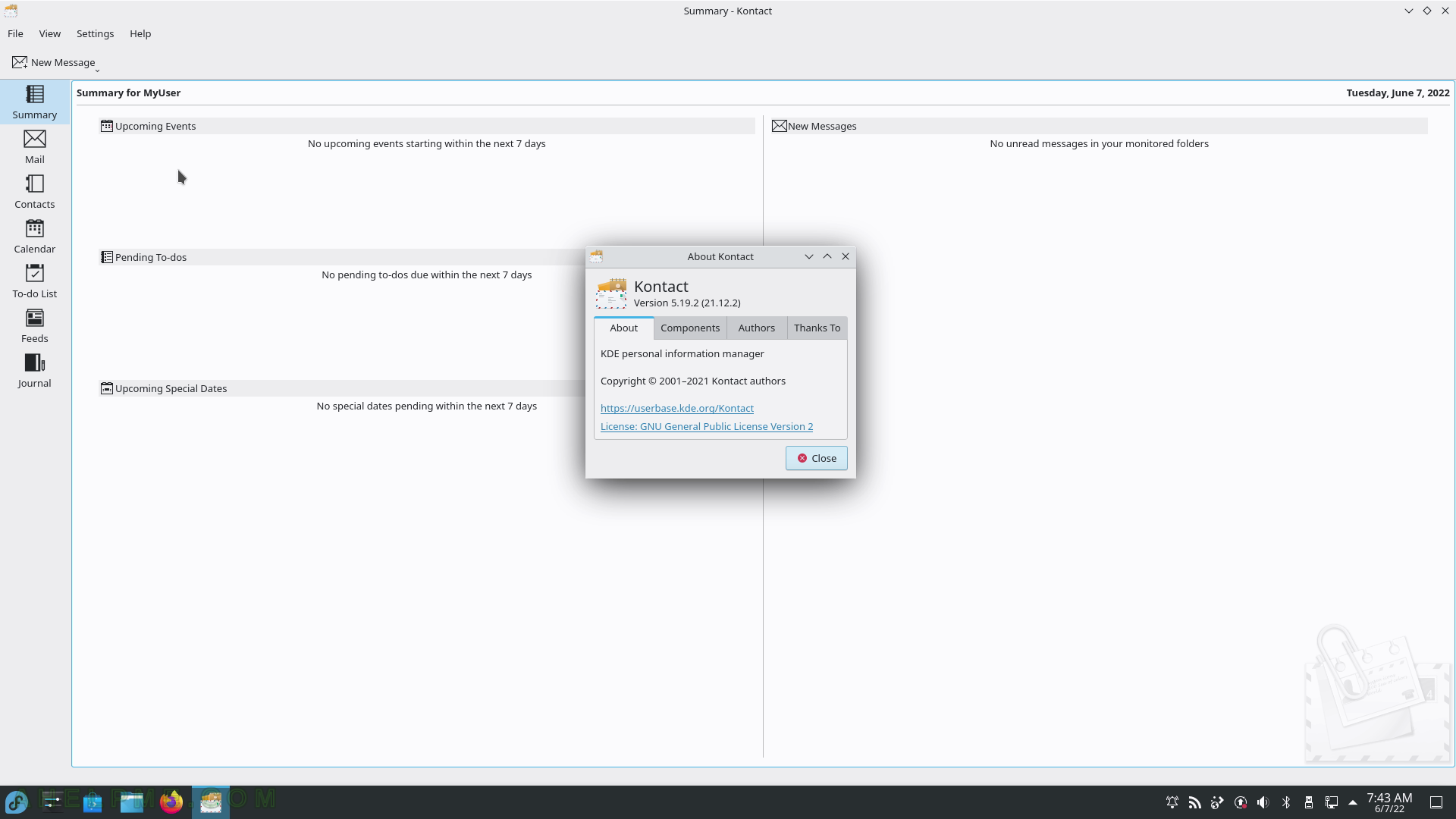Viewport: 1456px width, 819px height.
Task: Maximize the About Kontact dialog
Action: (x=827, y=256)
